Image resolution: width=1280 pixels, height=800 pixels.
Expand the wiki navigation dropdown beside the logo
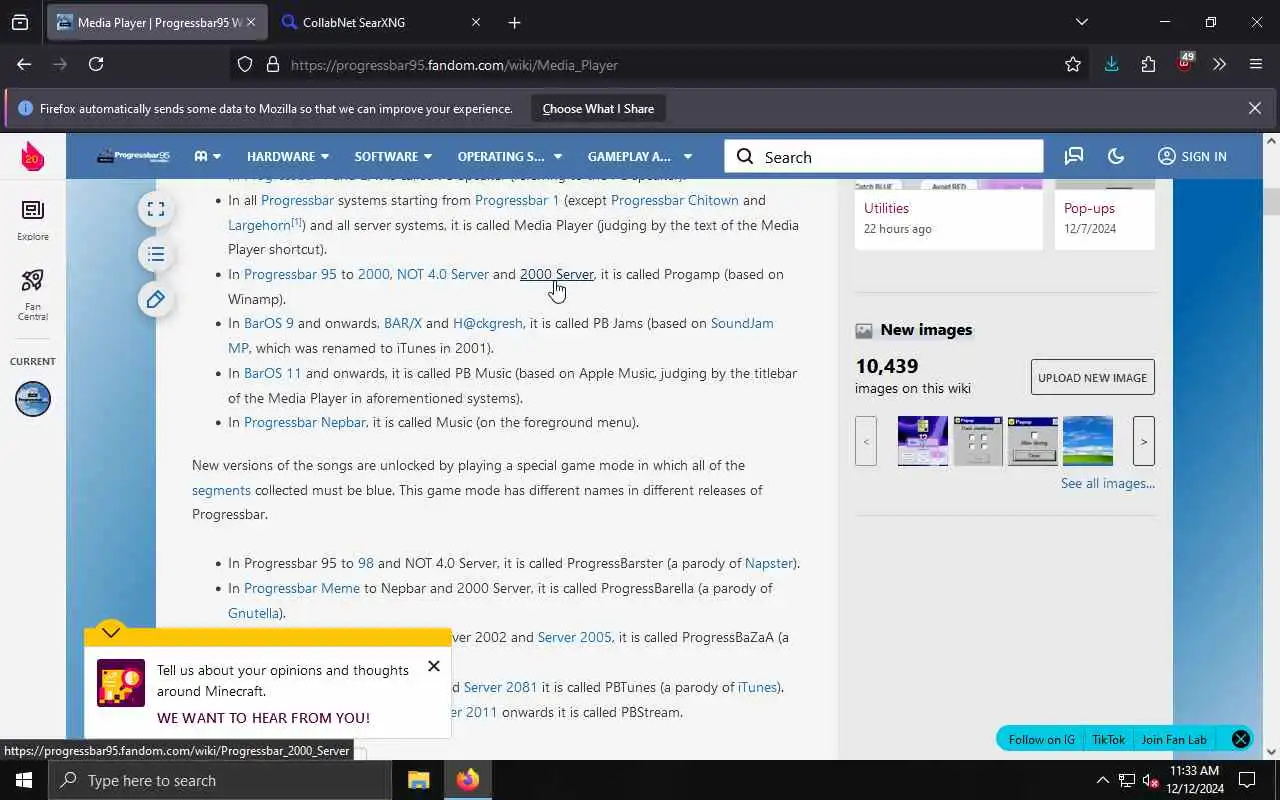pyautogui.click(x=207, y=156)
